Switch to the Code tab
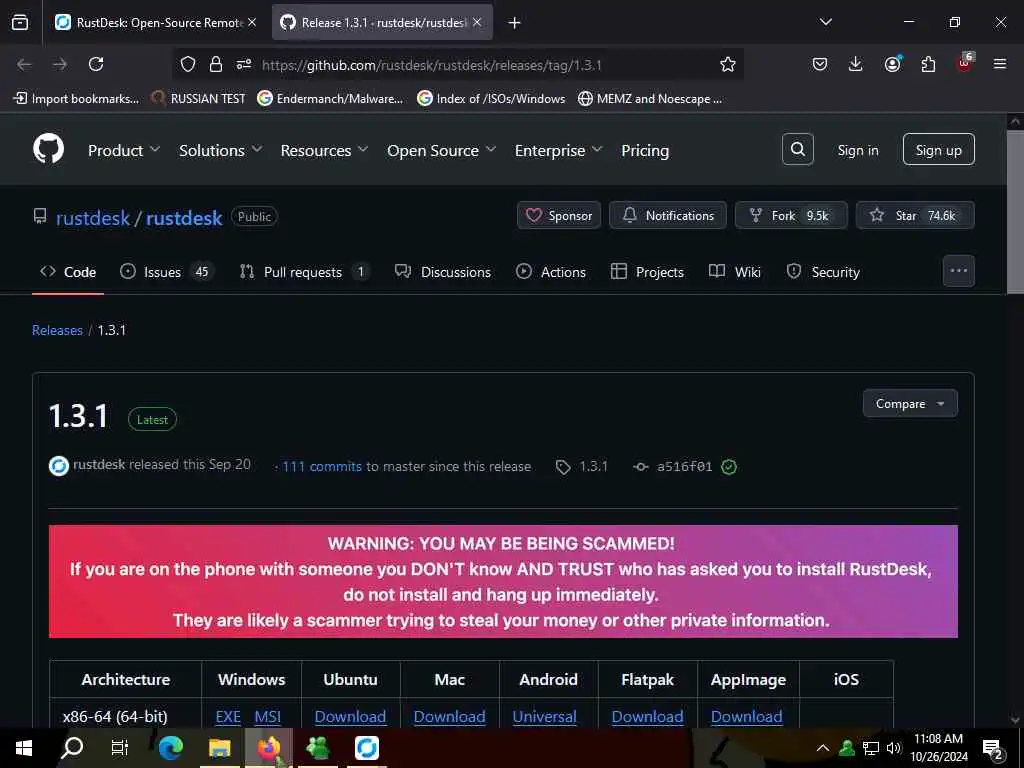The image size is (1024, 768). [x=68, y=272]
